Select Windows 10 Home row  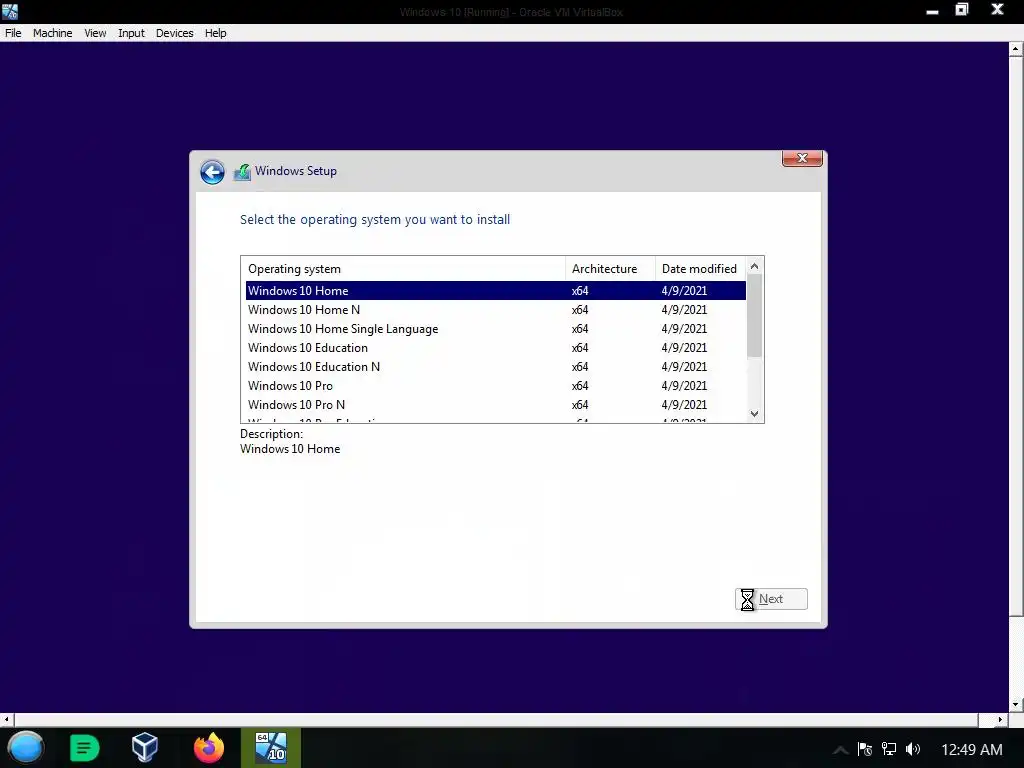tap(496, 291)
